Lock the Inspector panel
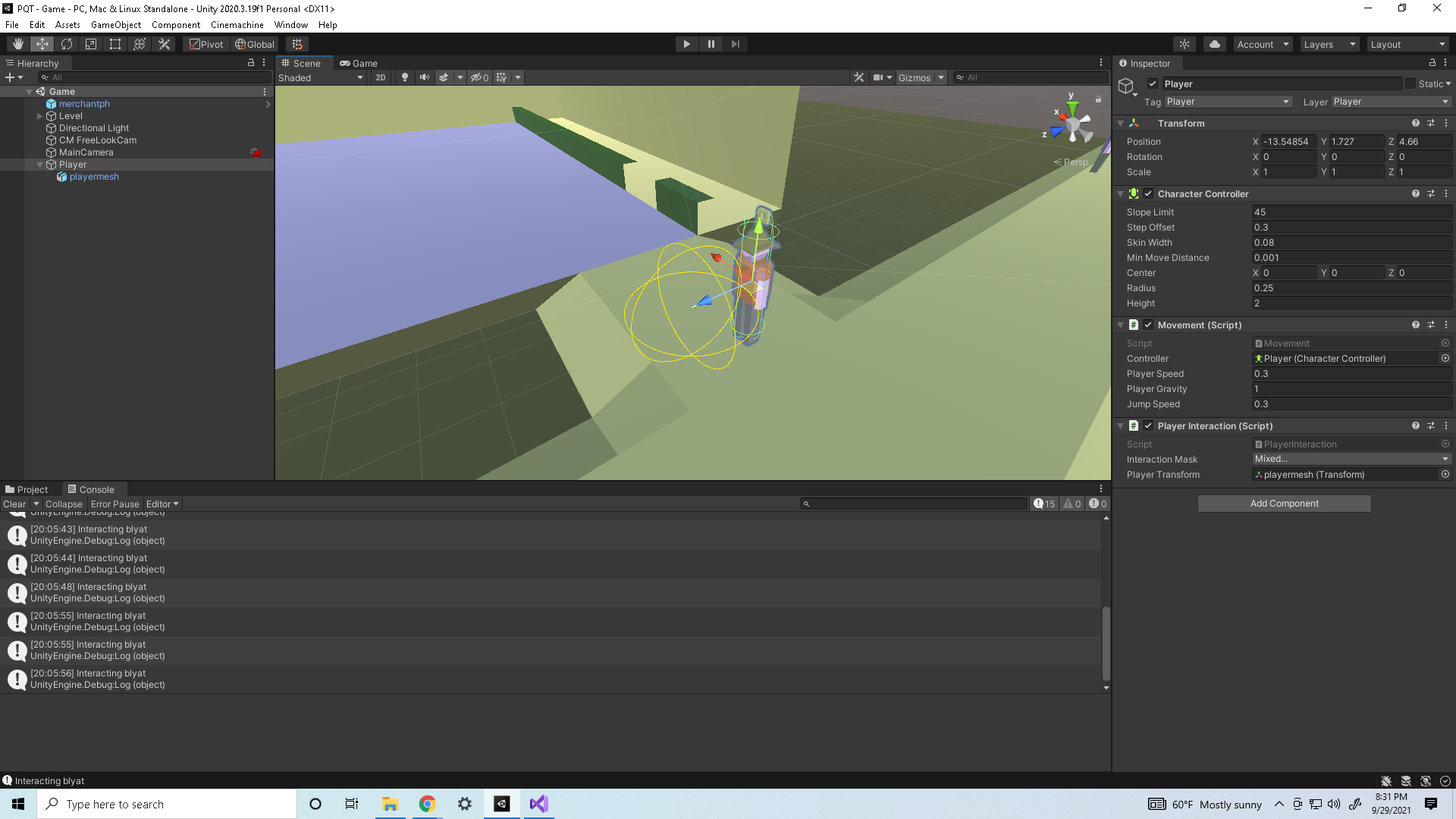This screenshot has height=819, width=1456. coord(1432,63)
